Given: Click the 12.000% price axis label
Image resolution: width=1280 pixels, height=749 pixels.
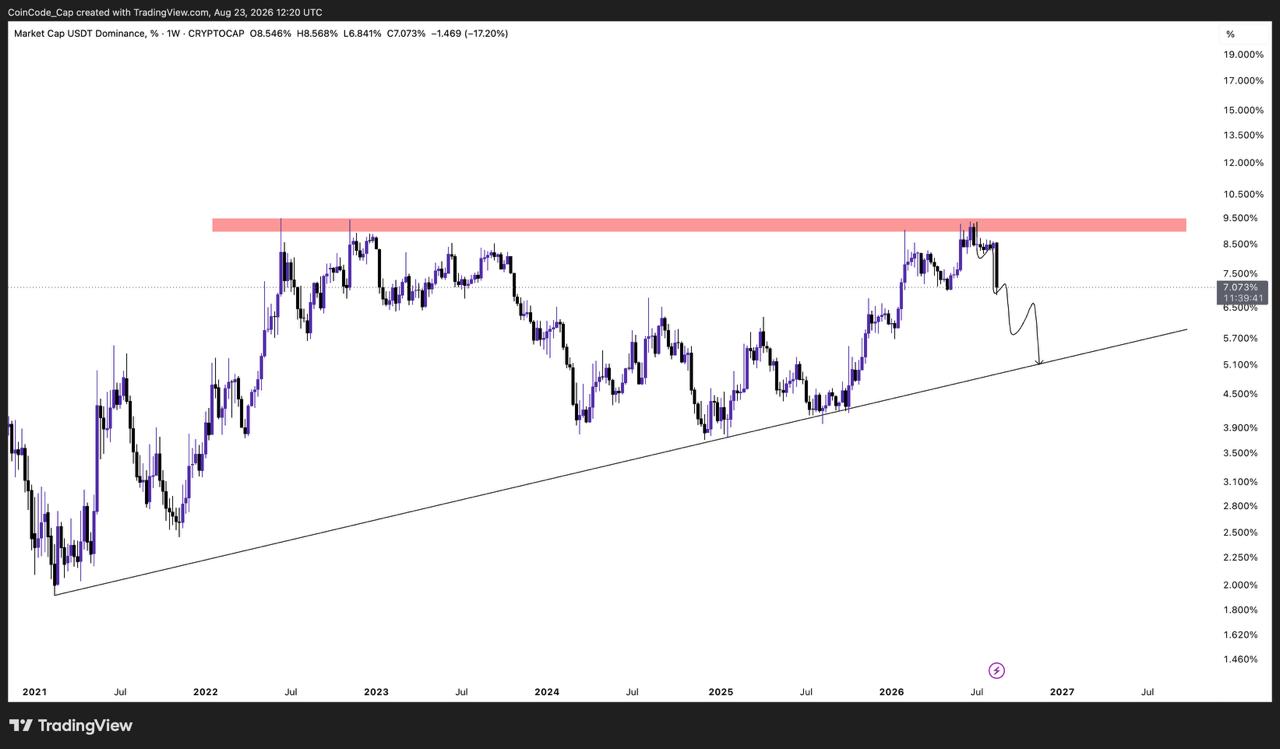Looking at the screenshot, I should point(1244,163).
